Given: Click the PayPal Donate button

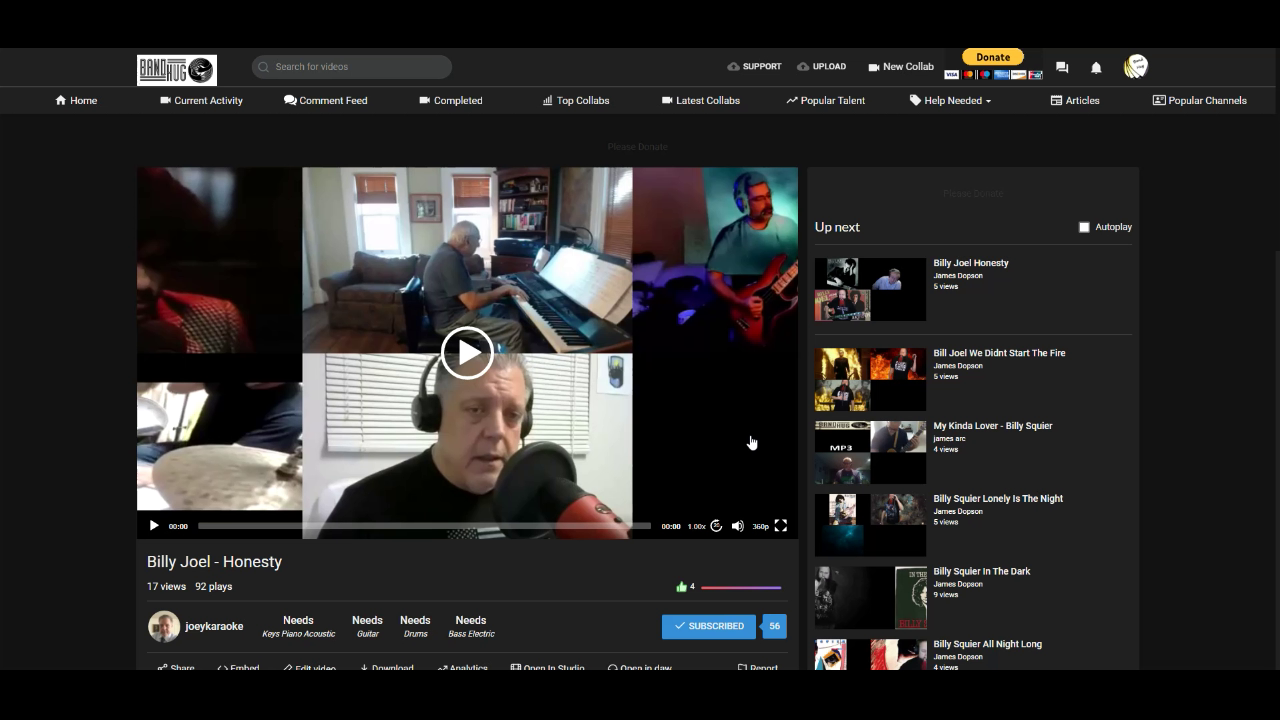Looking at the screenshot, I should 993,57.
